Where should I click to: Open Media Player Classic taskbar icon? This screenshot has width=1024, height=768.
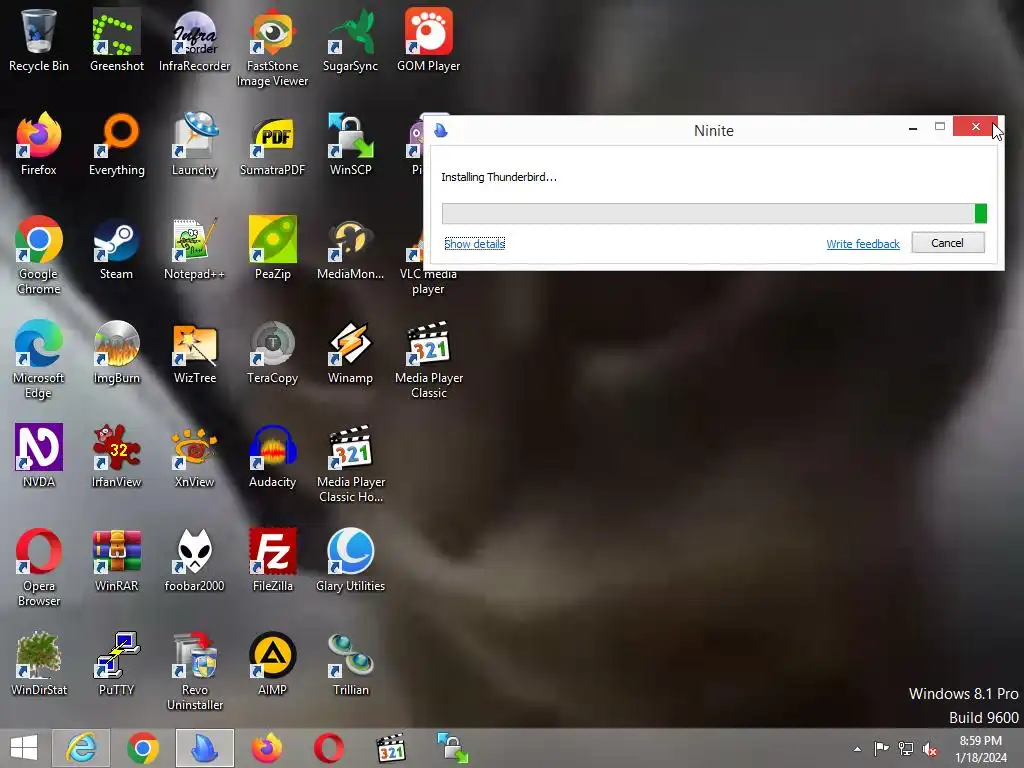click(391, 748)
